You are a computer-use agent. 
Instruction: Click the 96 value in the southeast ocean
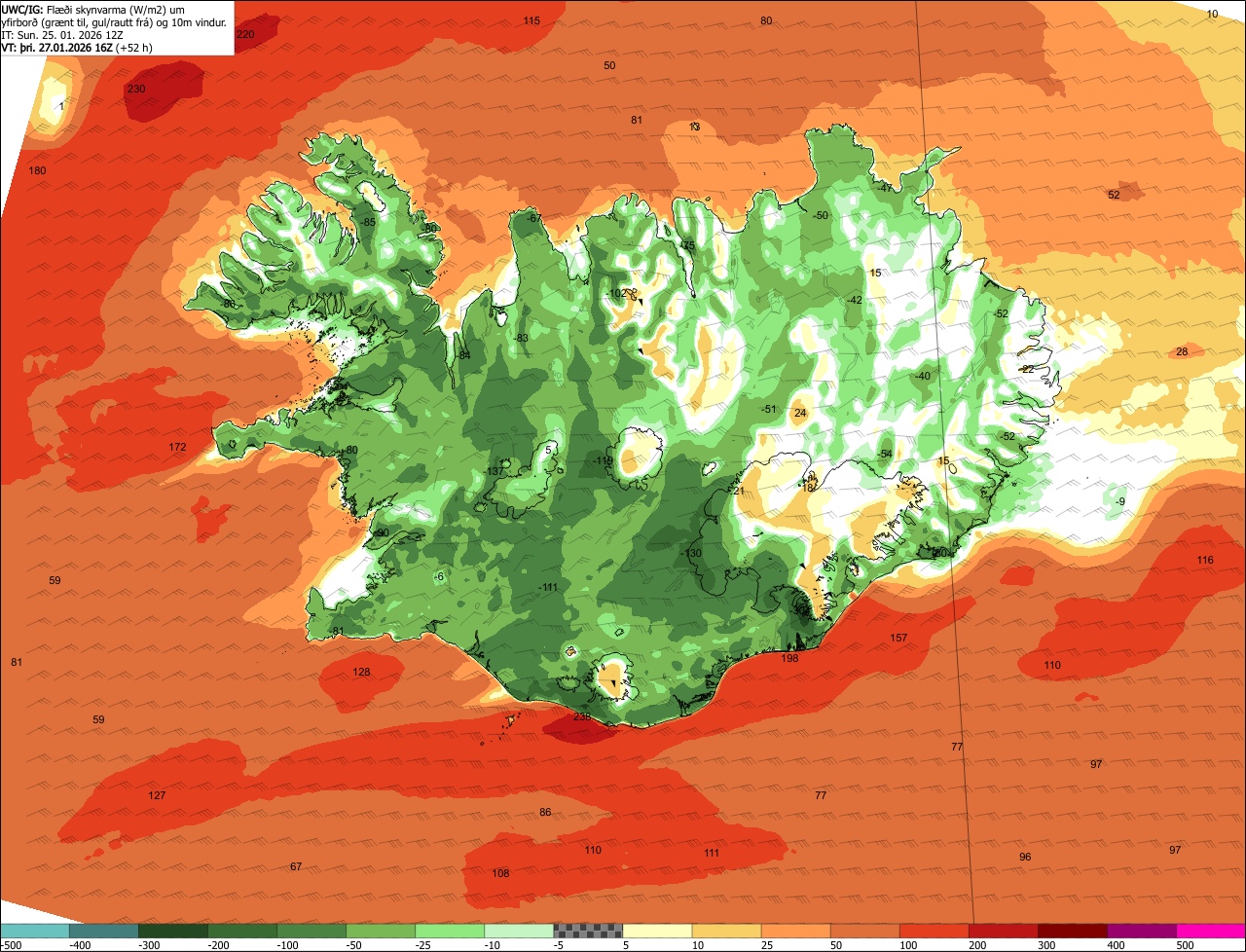[x=1025, y=858]
